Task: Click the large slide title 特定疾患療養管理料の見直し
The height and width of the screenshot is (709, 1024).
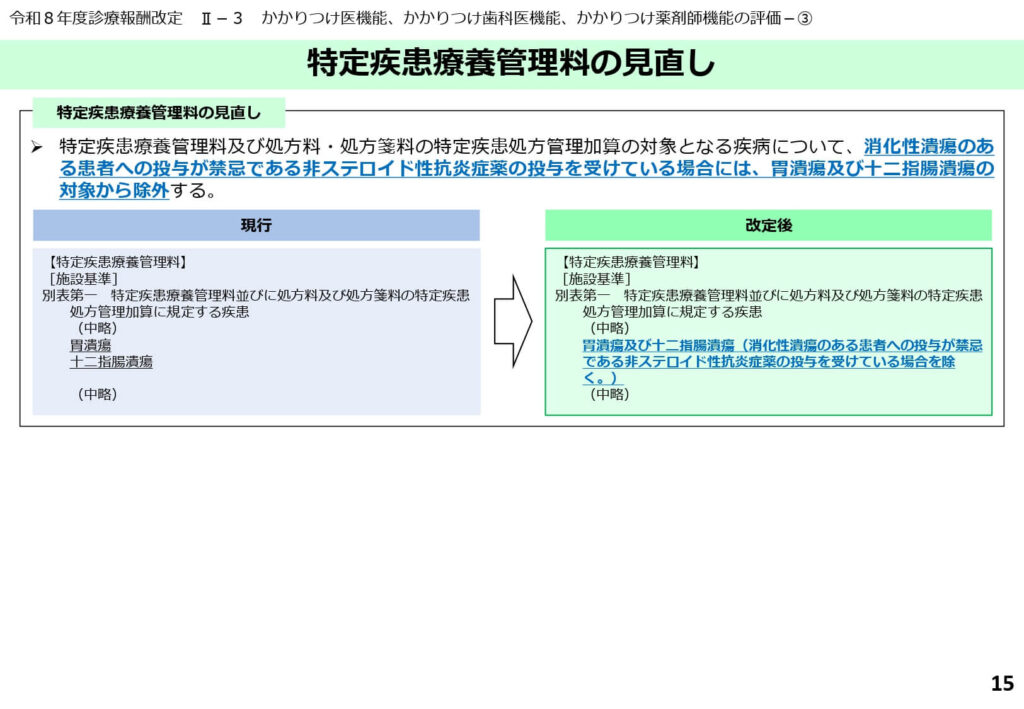Action: point(511,64)
